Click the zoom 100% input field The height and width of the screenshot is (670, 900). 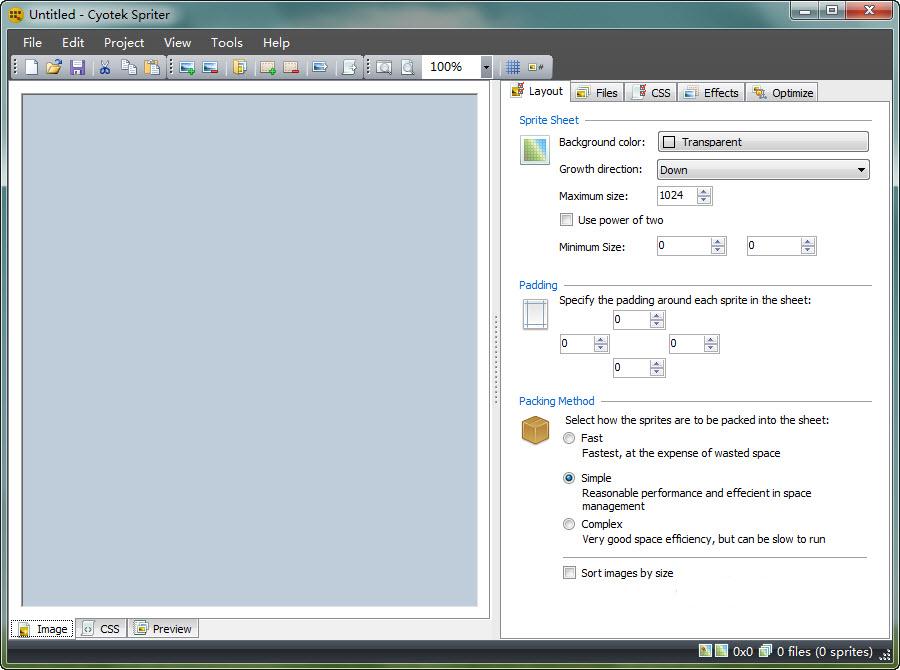(x=451, y=67)
